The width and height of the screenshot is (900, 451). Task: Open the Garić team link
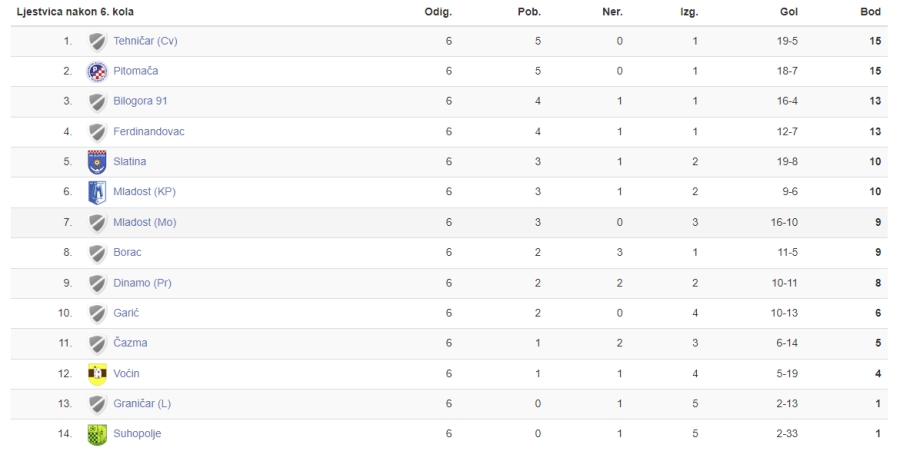pyautogui.click(x=126, y=313)
